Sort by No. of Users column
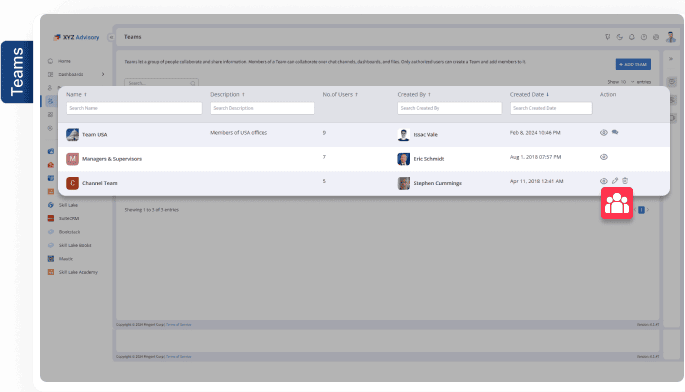This screenshot has height=392, width=685. coord(340,94)
